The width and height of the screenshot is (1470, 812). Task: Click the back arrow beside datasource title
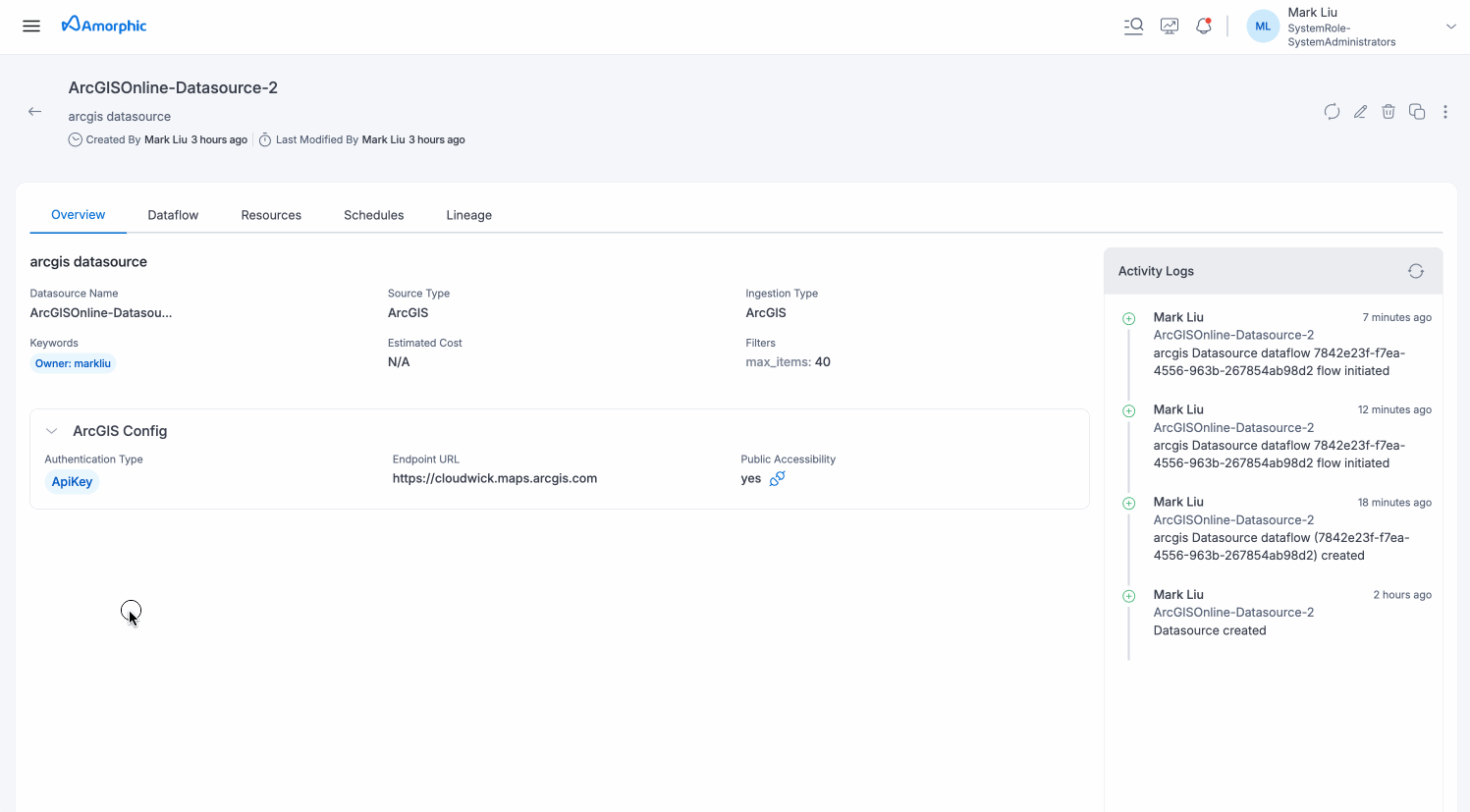click(x=35, y=112)
